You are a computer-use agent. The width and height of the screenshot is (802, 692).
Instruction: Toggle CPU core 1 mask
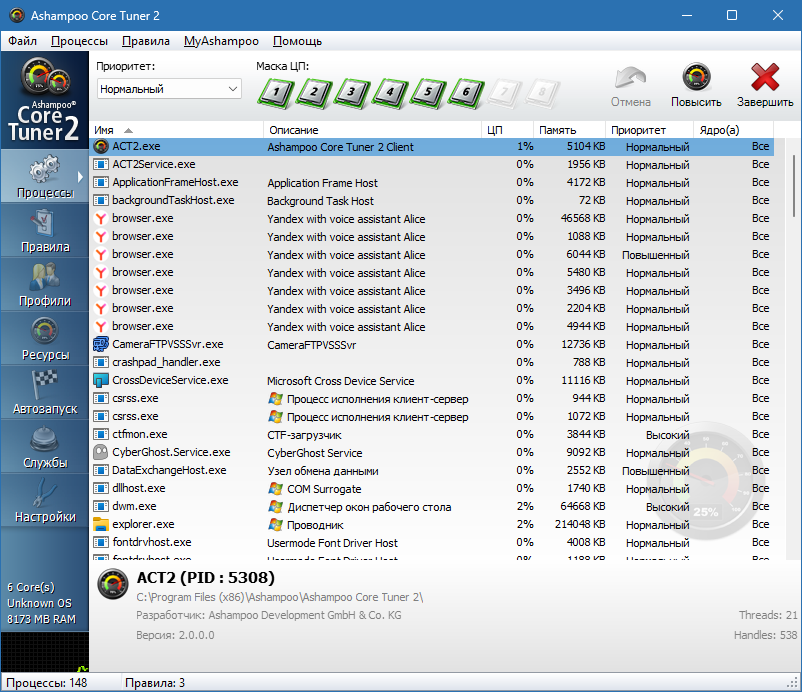[x=276, y=93]
